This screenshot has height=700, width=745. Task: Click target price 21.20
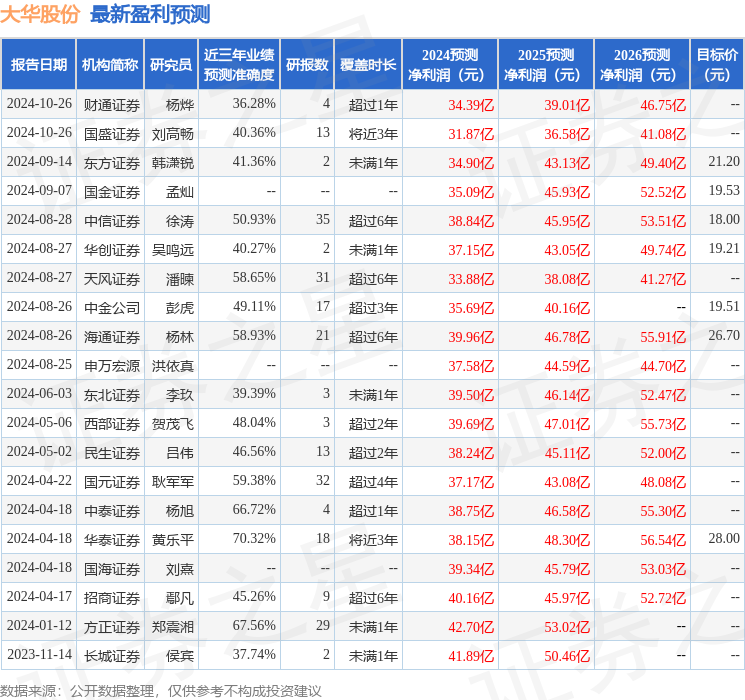724,162
